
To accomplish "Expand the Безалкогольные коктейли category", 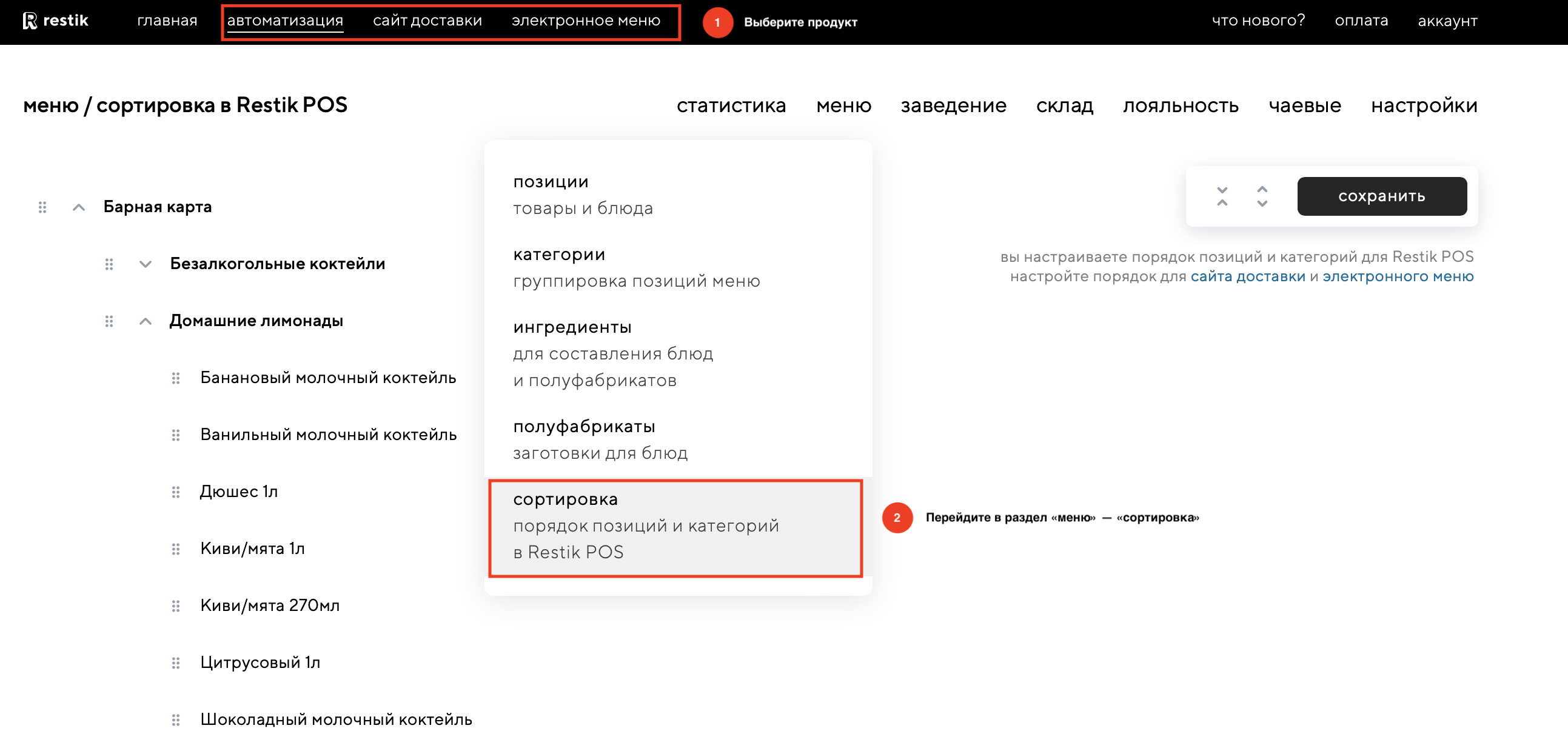I will point(145,264).
